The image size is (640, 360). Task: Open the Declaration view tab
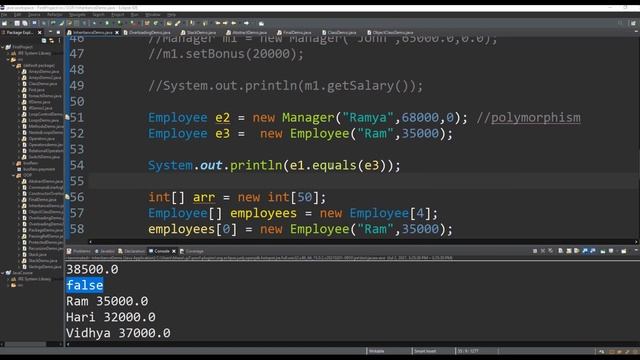[x=132, y=251]
